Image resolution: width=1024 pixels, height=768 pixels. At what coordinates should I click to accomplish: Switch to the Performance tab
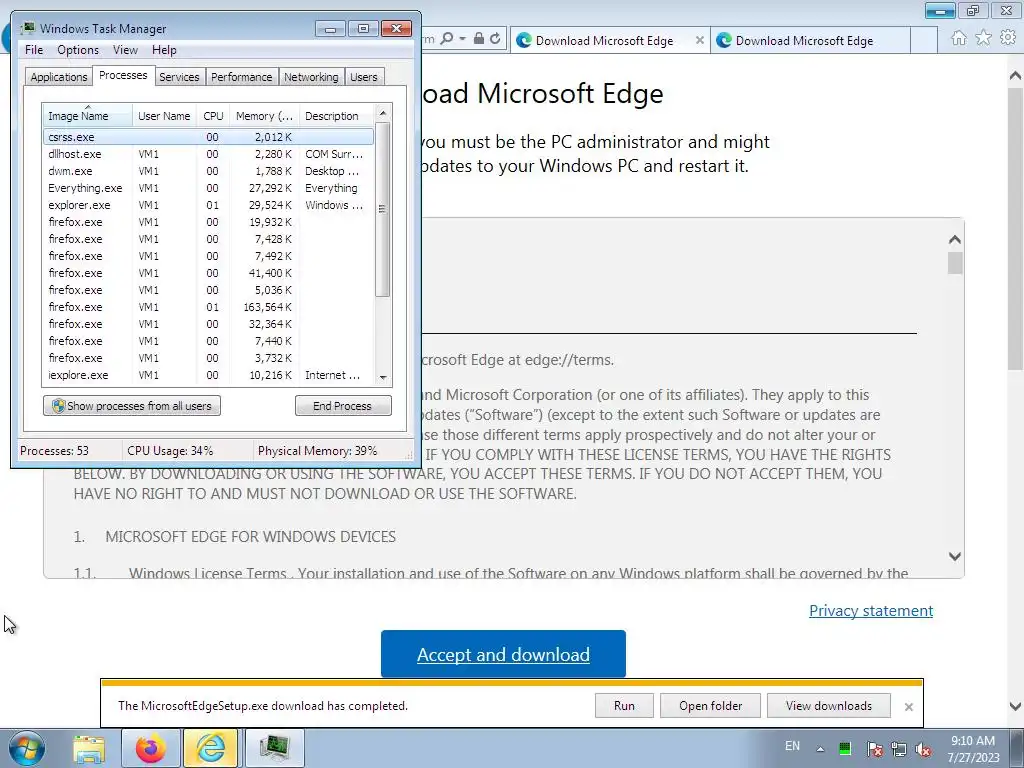click(x=242, y=77)
